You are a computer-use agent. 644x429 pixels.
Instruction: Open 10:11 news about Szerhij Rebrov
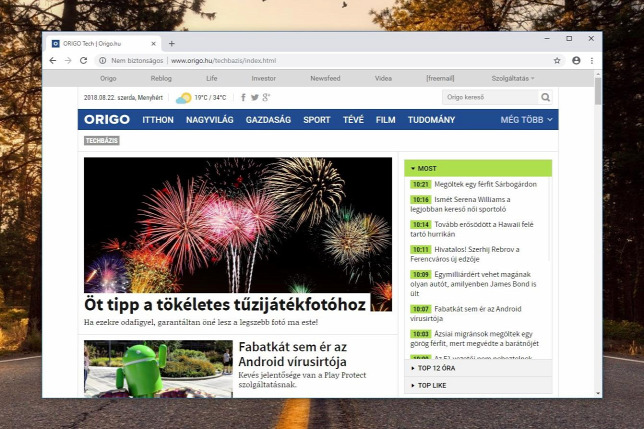click(465, 254)
